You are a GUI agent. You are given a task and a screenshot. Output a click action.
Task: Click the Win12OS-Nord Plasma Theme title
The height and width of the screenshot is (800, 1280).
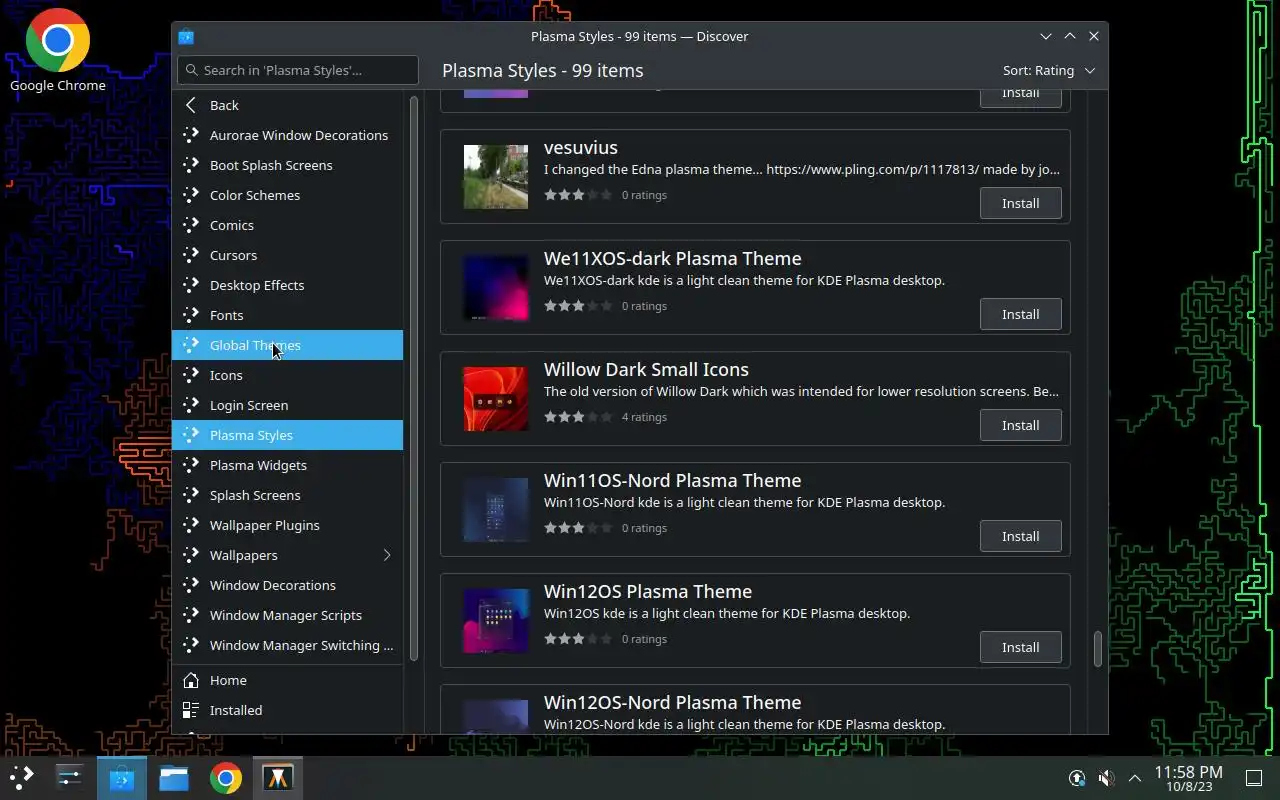pos(672,702)
